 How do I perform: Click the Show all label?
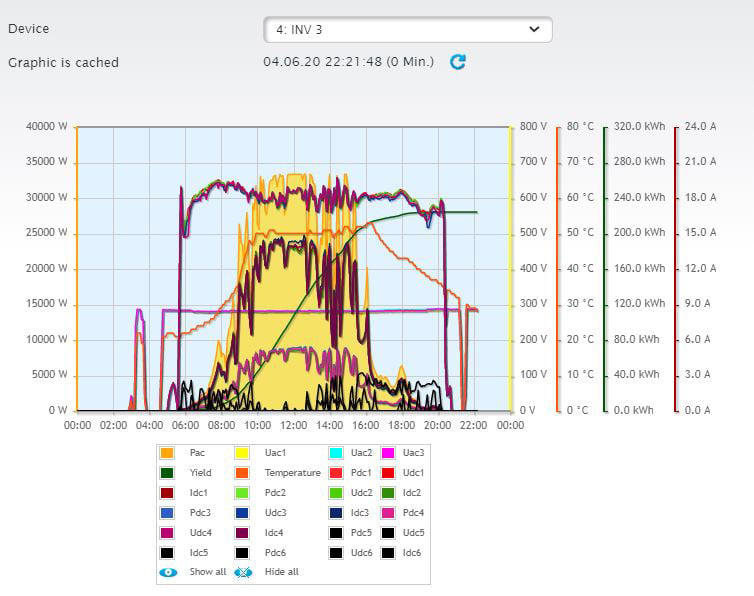[x=208, y=572]
